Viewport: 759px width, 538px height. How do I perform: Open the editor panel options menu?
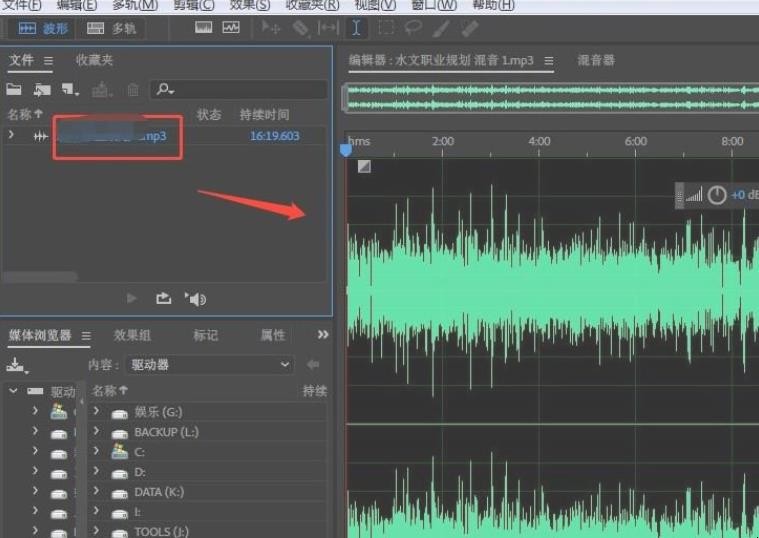(548, 61)
